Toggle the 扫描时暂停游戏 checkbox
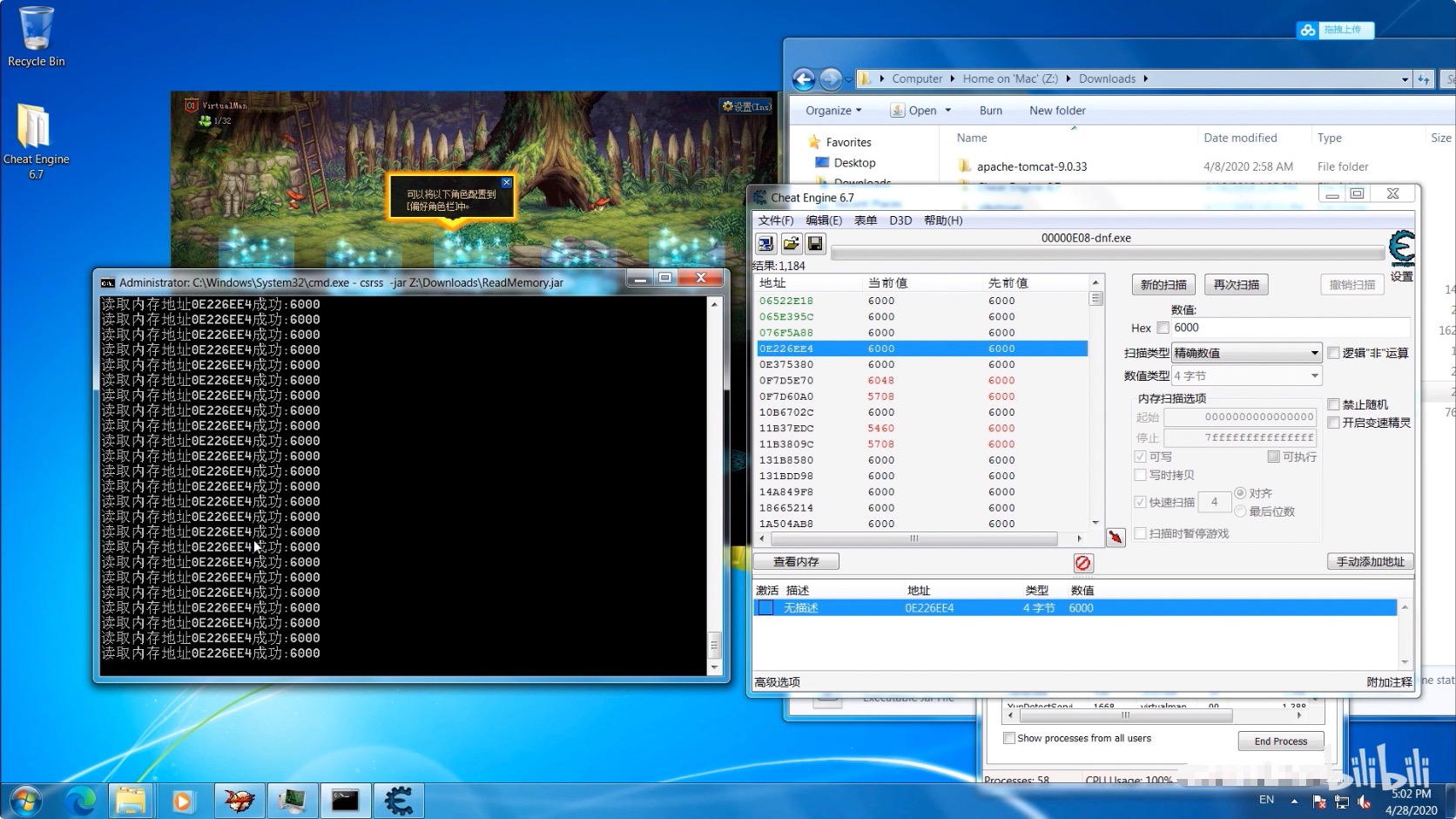1456x819 pixels. point(1140,533)
